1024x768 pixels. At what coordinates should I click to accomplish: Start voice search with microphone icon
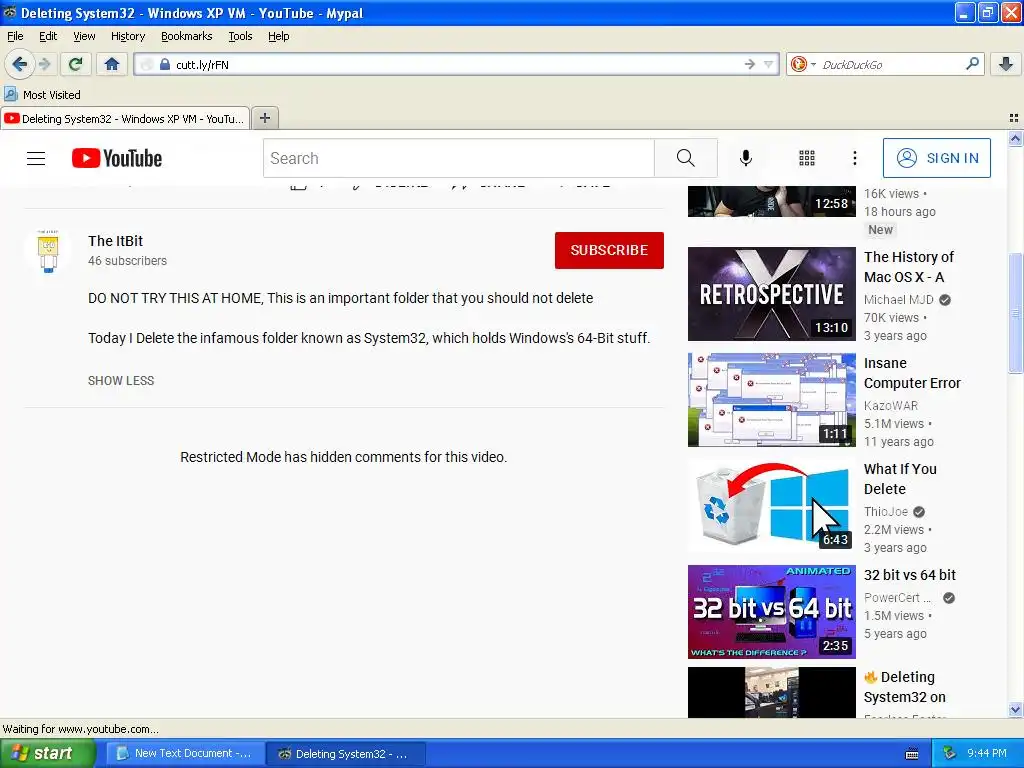tap(746, 158)
